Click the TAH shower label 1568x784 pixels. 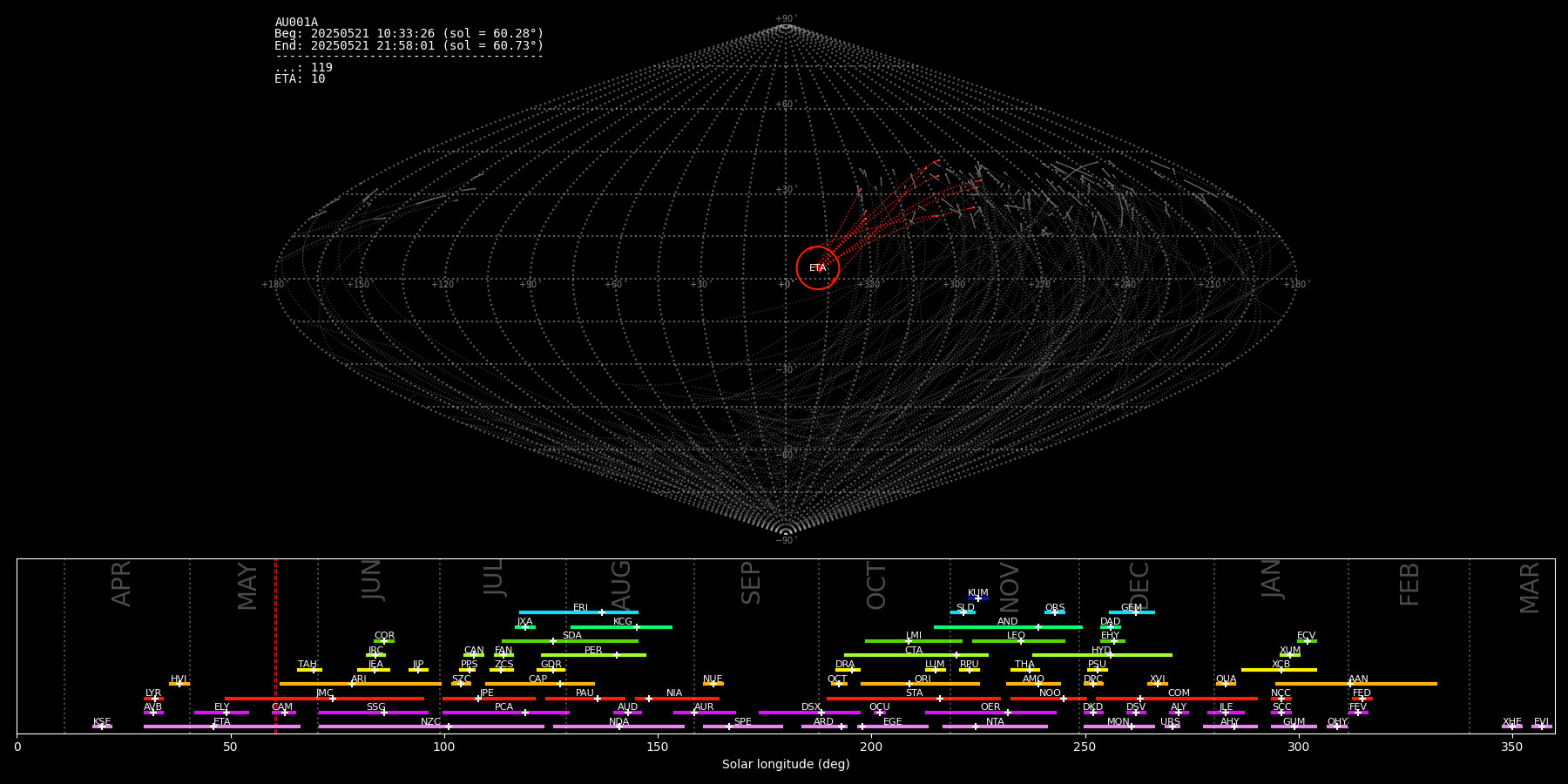point(308,665)
